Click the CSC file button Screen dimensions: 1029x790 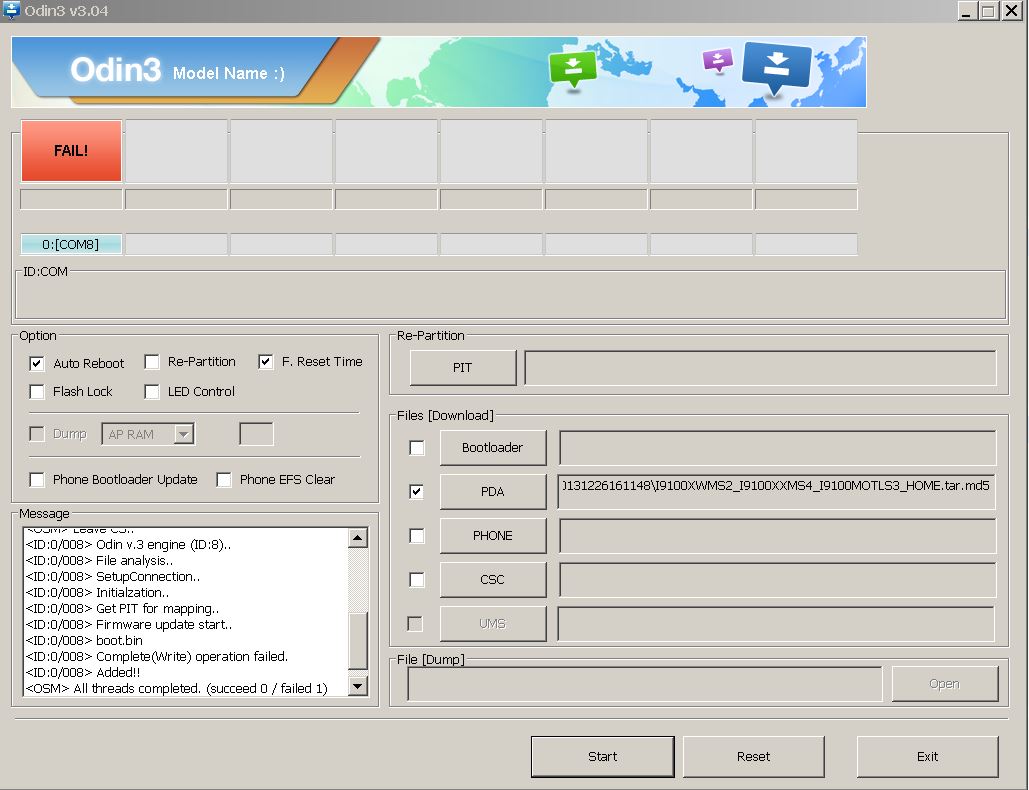(493, 579)
